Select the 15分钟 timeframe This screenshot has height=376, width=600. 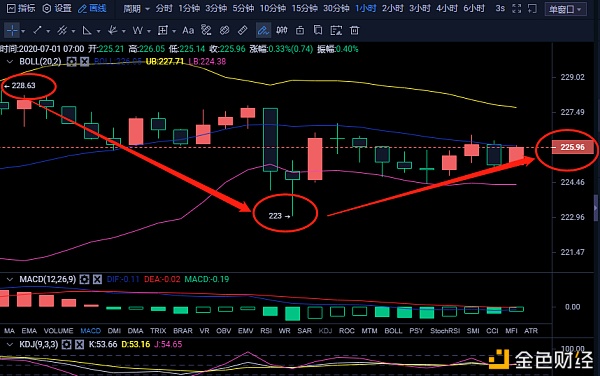tap(304, 8)
